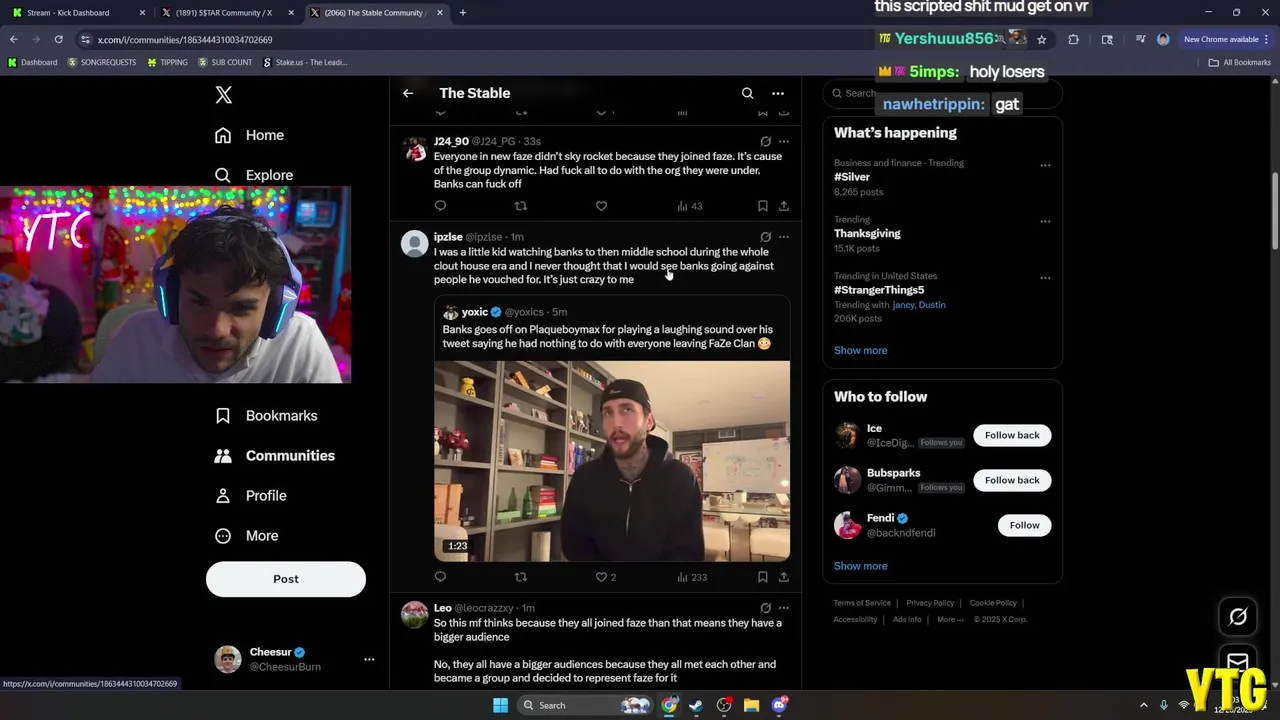Open more menu on ipzlse's post

(784, 237)
